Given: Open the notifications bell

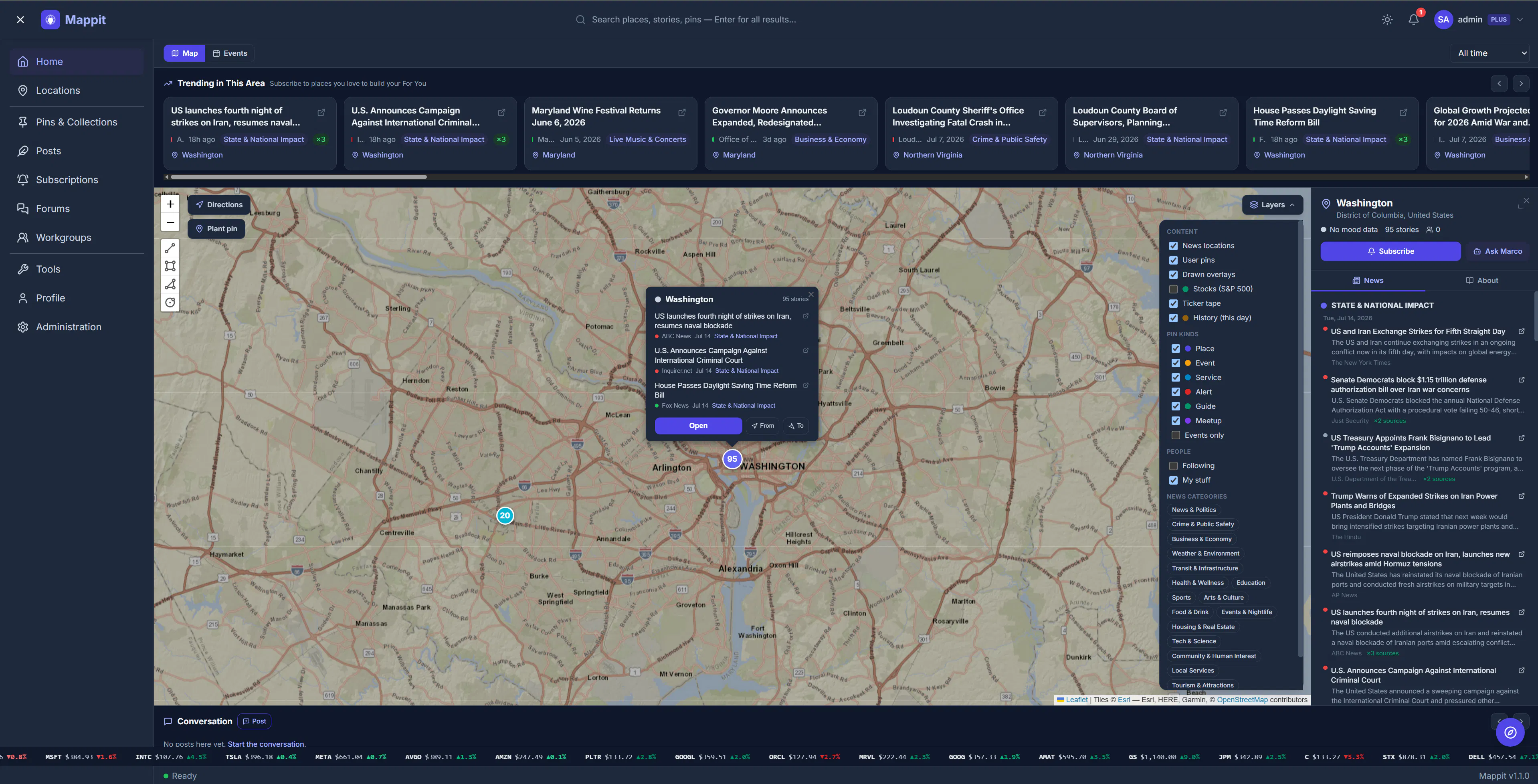Looking at the screenshot, I should coord(1413,20).
